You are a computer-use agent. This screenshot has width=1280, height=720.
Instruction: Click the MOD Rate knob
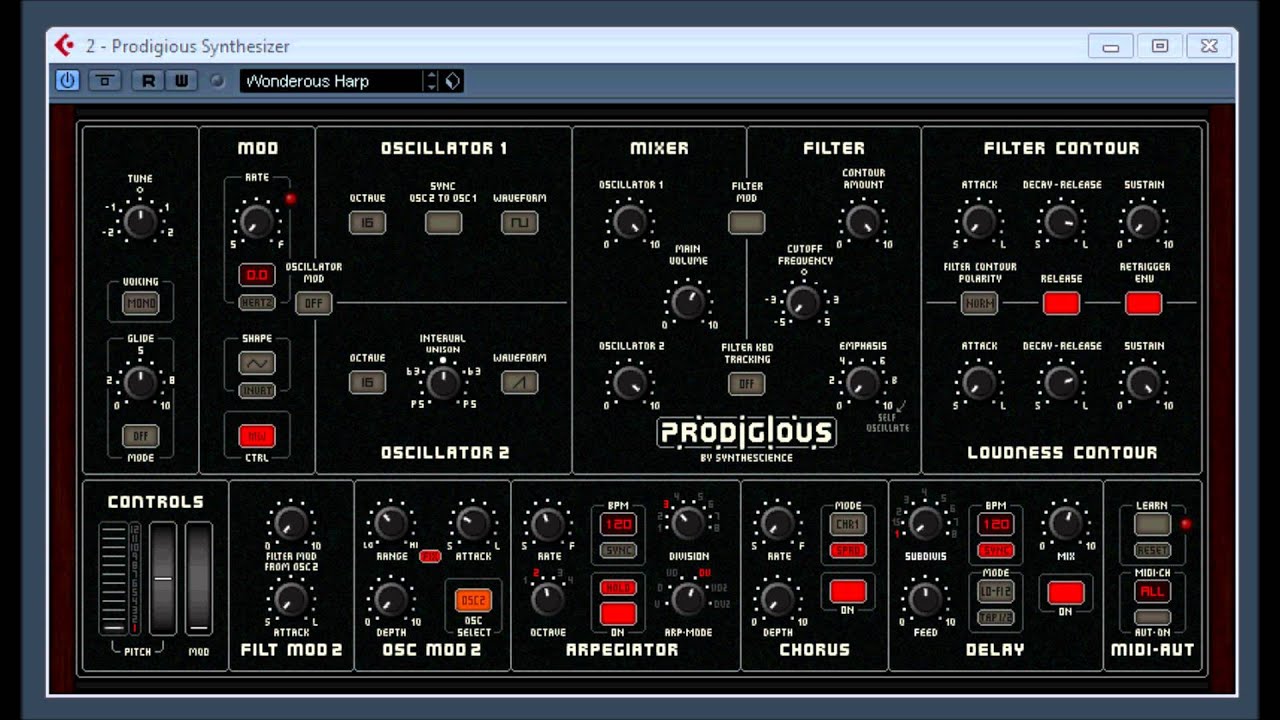tap(256, 220)
